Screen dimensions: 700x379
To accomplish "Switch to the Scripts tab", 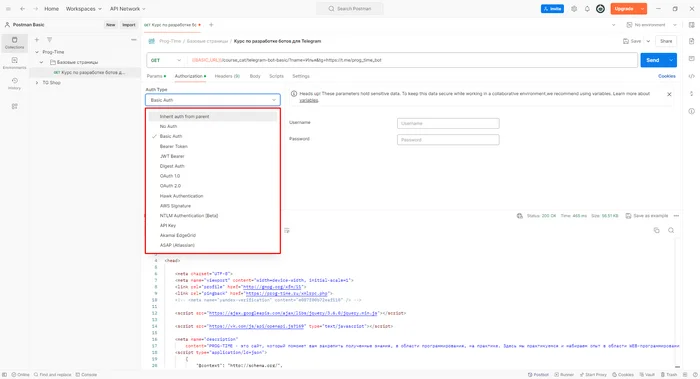I will 276,76.
